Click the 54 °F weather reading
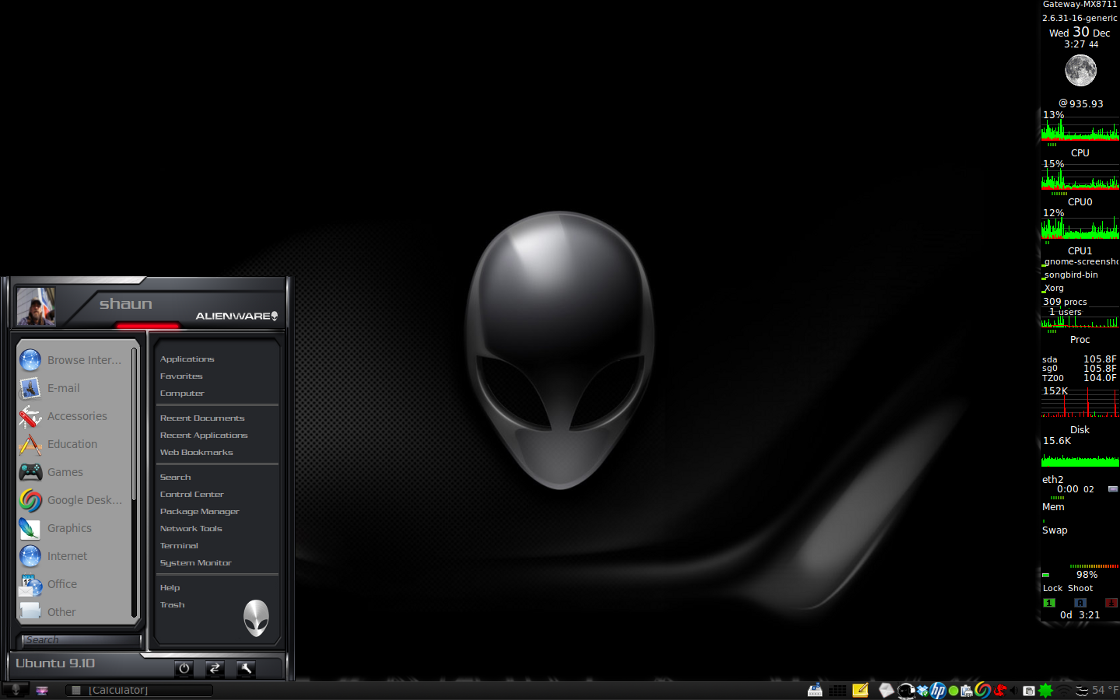1120x700 pixels. [1105, 690]
